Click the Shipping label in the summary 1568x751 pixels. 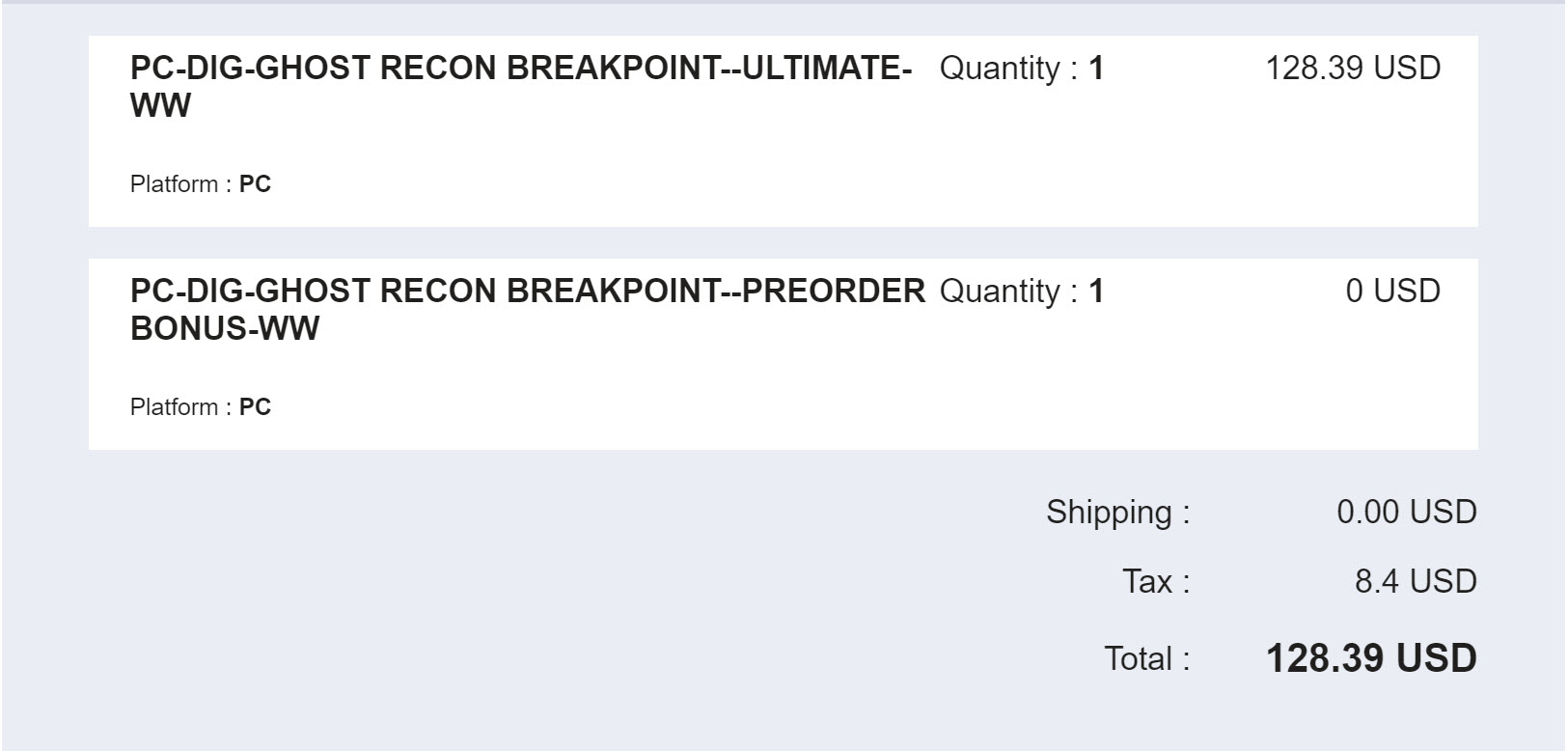coord(1117,513)
